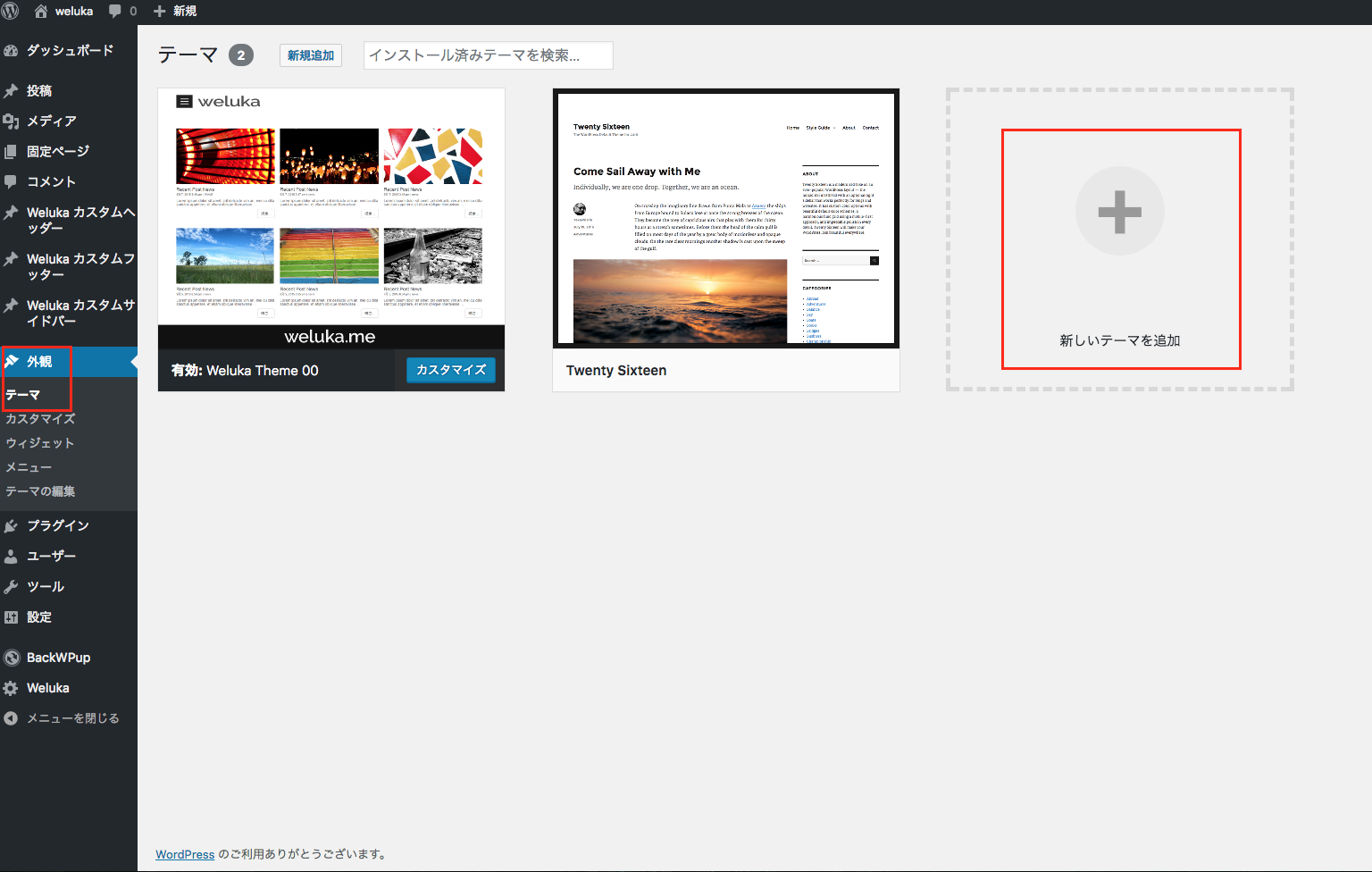Click the プラグイン plug icon
Screen dimensions: 1372x872
pyautogui.click(x=11, y=526)
